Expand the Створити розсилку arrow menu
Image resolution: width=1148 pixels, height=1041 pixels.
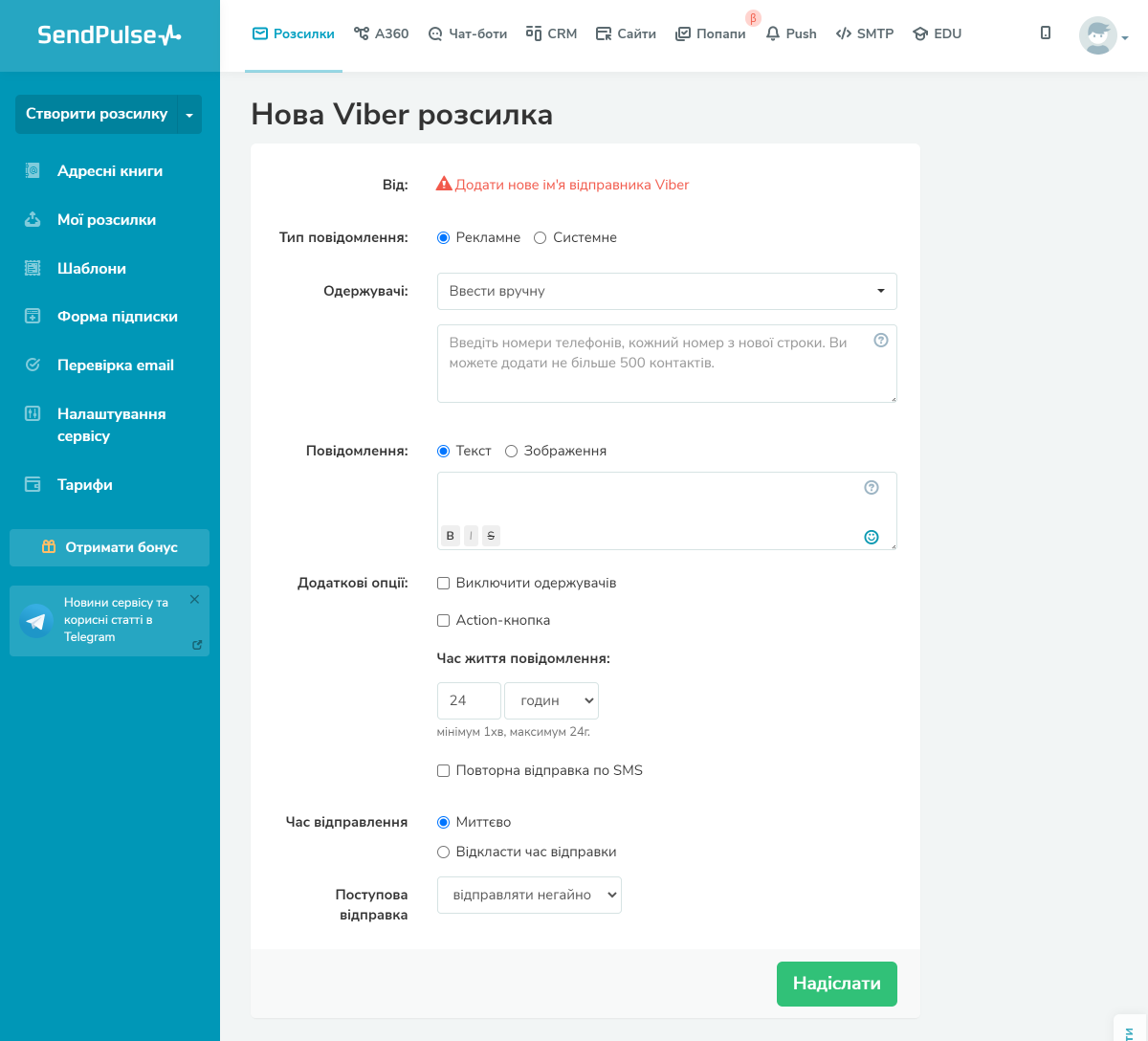[189, 114]
